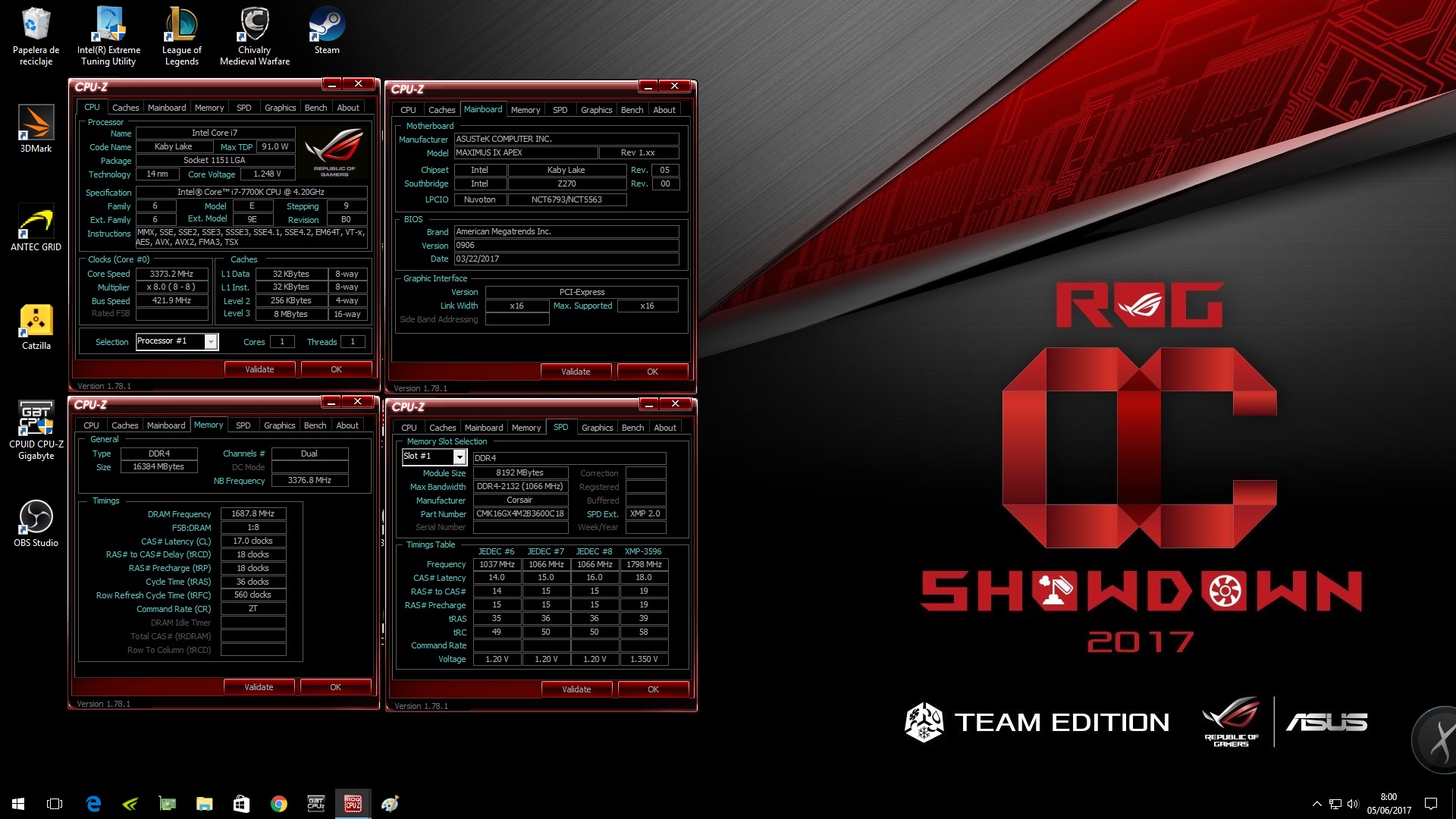The image size is (1456, 819).
Task: Open the ANTEC GRID desktop shortcut
Action: pos(36,227)
